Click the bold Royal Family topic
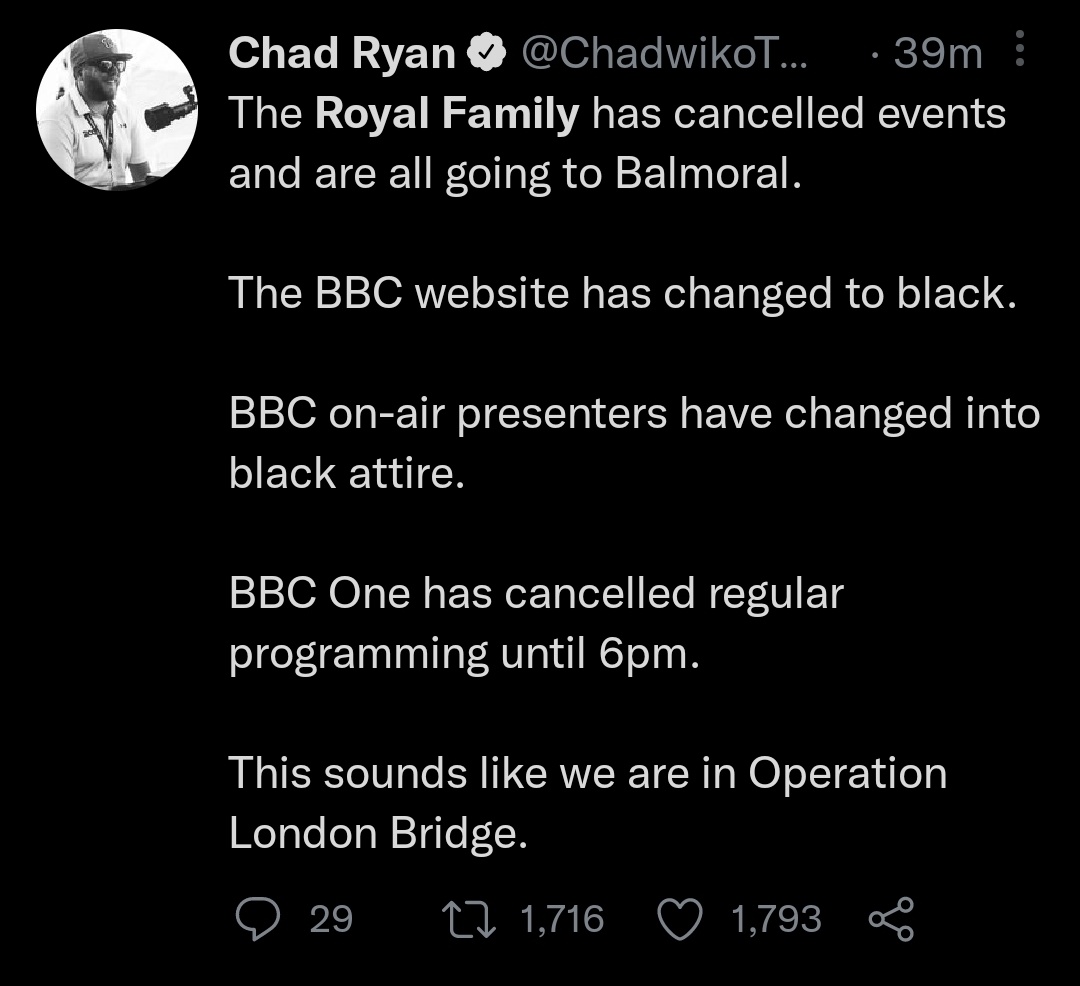Image resolution: width=1080 pixels, height=986 pixels. (447, 113)
